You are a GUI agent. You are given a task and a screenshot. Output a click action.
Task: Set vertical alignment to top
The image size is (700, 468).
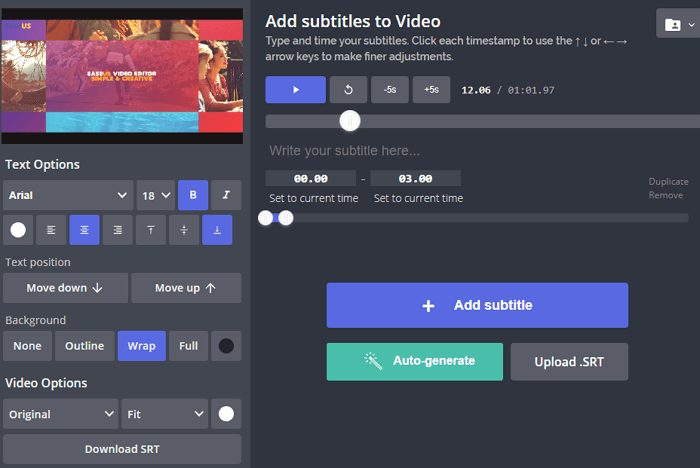pyautogui.click(x=151, y=230)
